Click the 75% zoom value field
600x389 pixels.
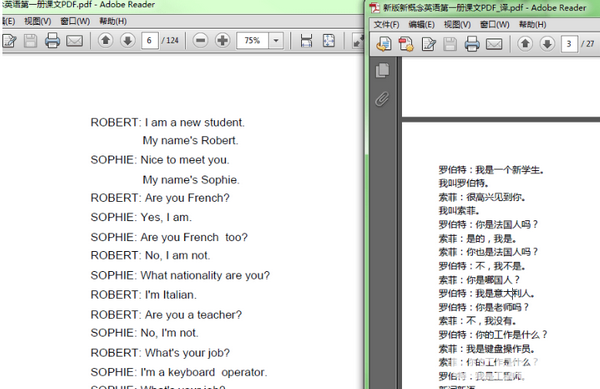[252, 40]
